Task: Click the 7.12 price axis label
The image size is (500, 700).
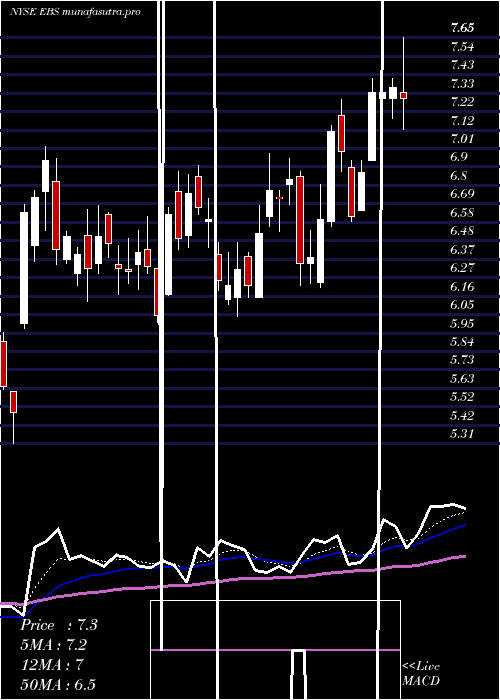Action: click(462, 120)
